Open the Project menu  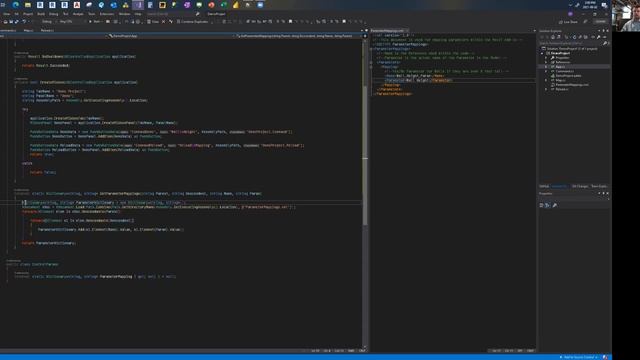tap(28, 14)
